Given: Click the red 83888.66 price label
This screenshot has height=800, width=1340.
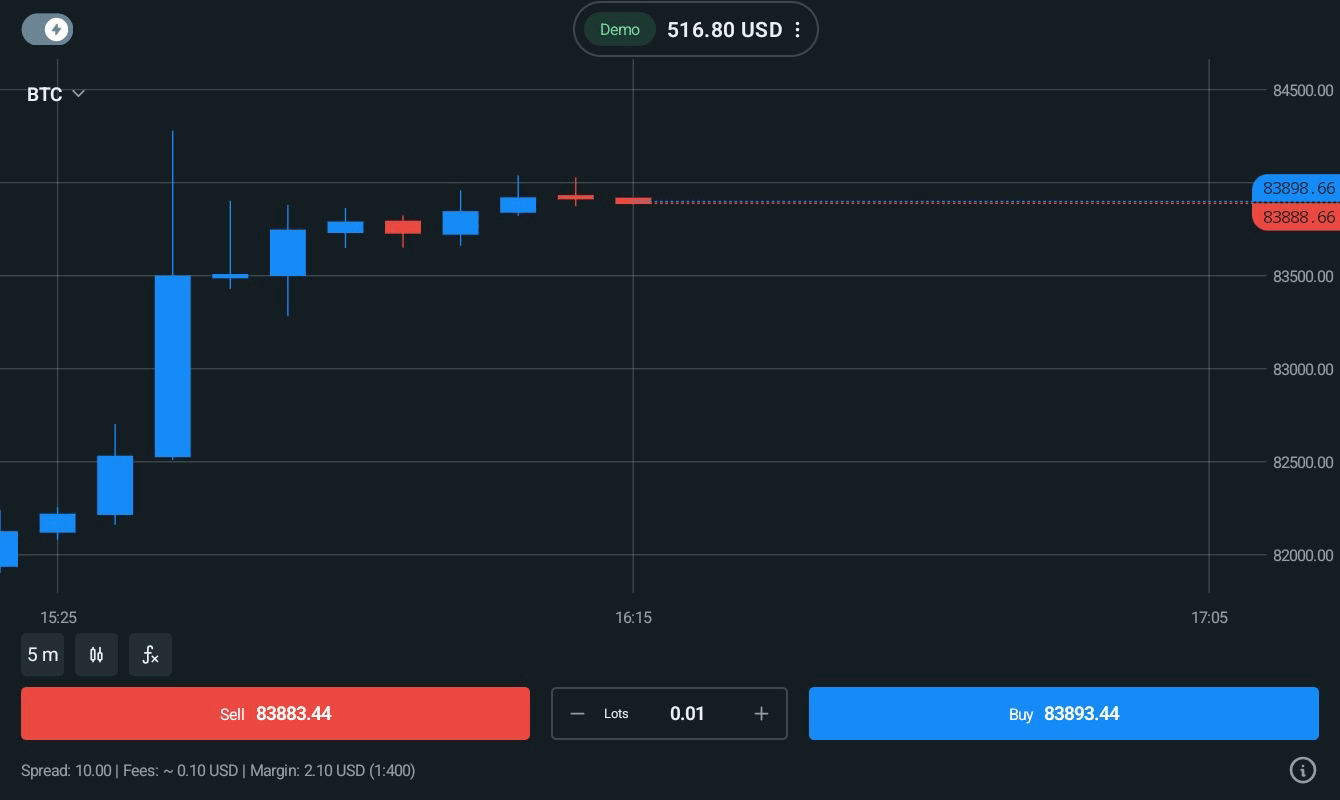Looking at the screenshot, I should pos(1296,217).
